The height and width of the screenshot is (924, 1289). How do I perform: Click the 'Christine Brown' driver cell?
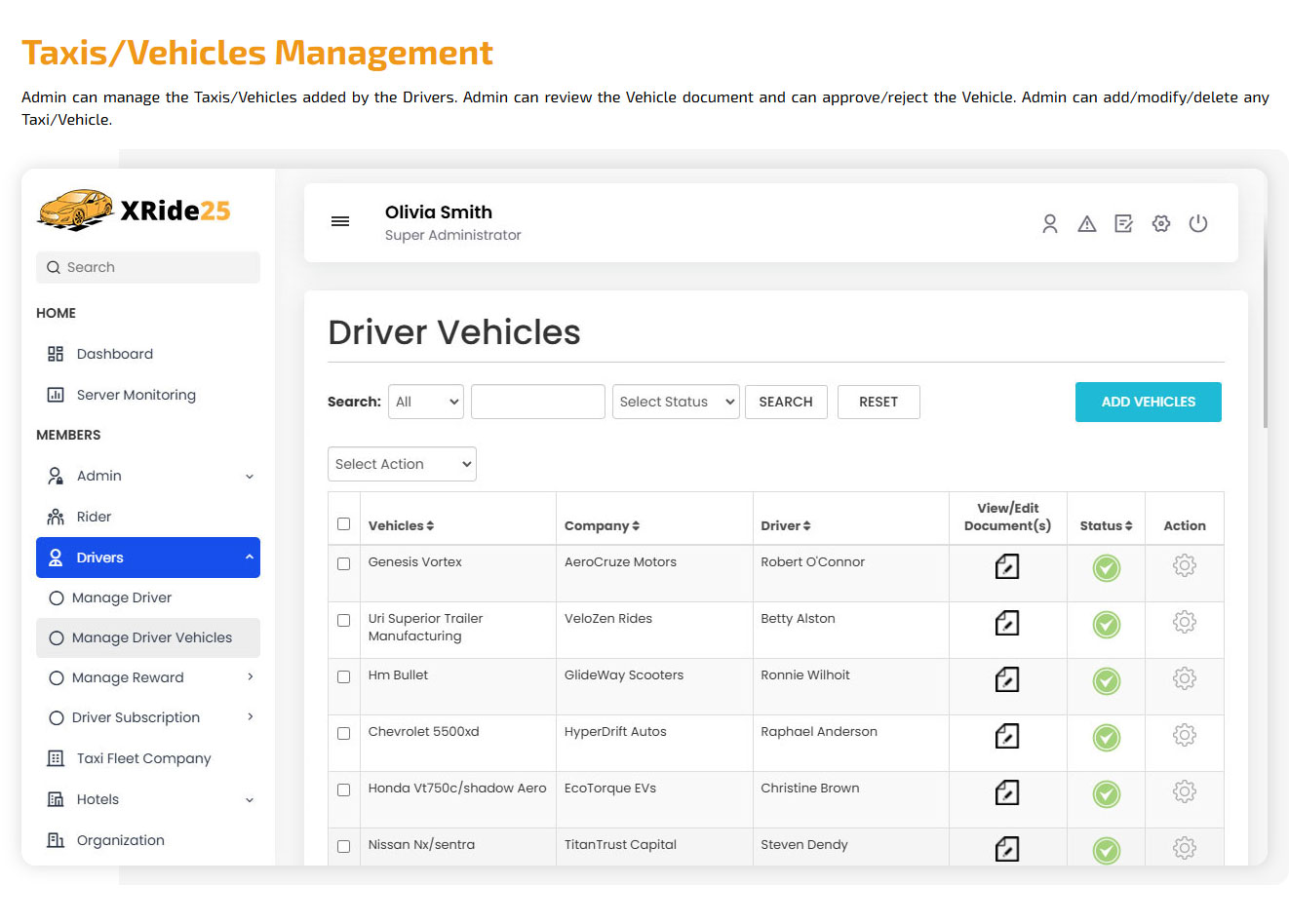click(x=810, y=789)
